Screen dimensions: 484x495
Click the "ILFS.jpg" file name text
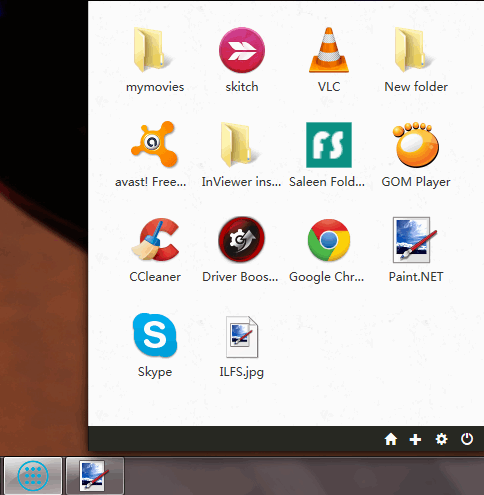point(242,372)
